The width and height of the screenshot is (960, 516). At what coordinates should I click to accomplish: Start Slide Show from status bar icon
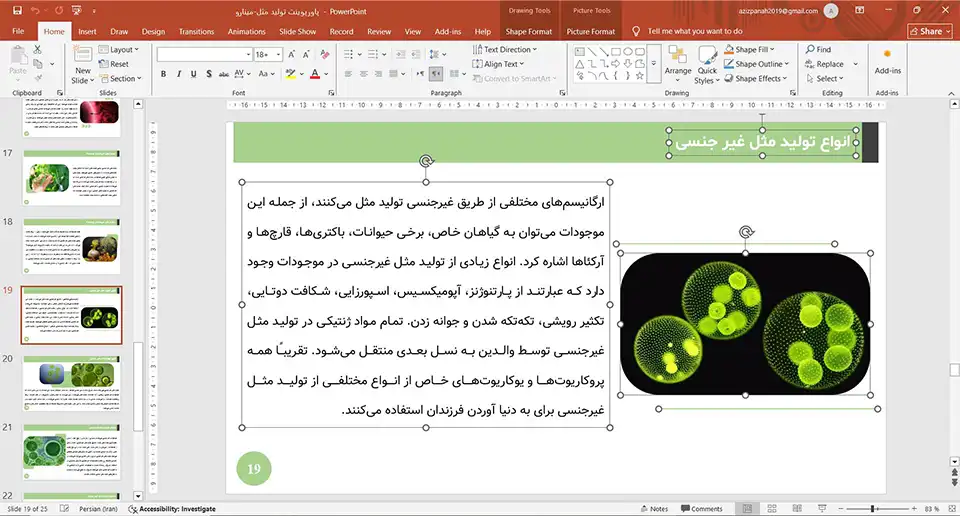(822, 509)
